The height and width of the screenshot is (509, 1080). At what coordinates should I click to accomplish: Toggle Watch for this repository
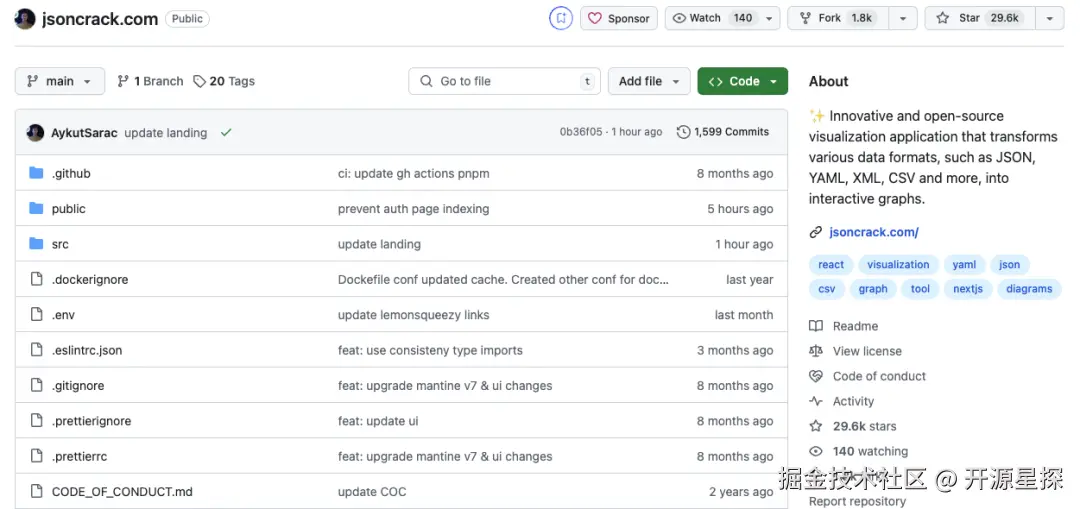[712, 18]
